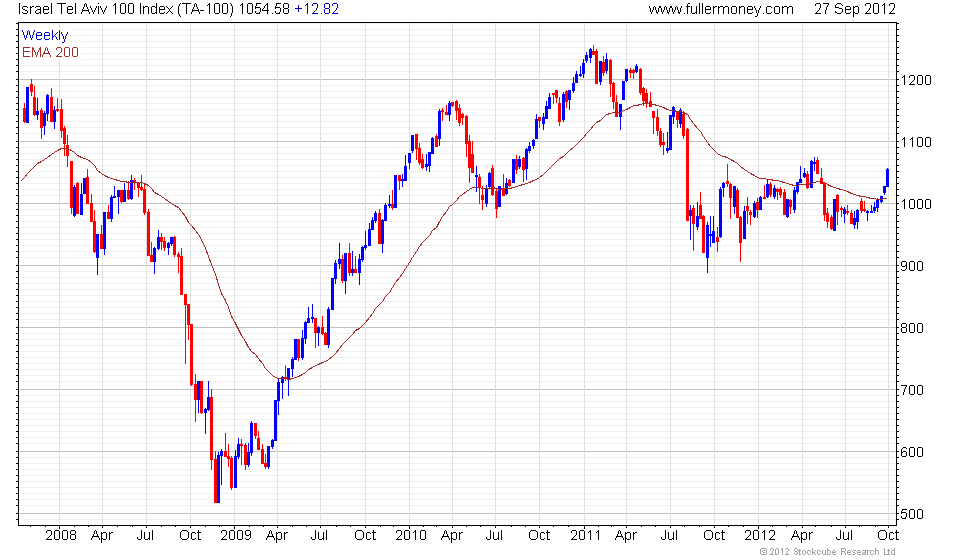Click the chart title 'Israel Tel Aviv 100 Index (TA-100)'
Screen dimensions: 980x560
(126, 9)
